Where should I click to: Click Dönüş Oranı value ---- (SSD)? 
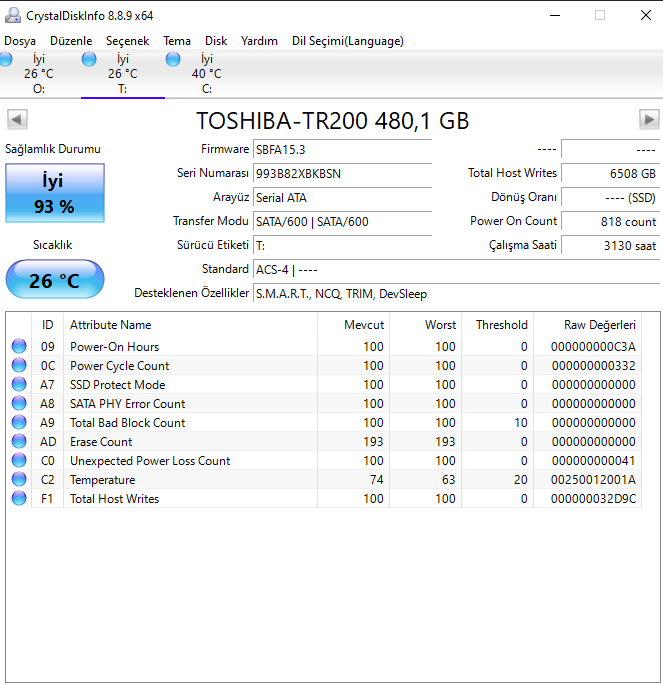click(610, 198)
